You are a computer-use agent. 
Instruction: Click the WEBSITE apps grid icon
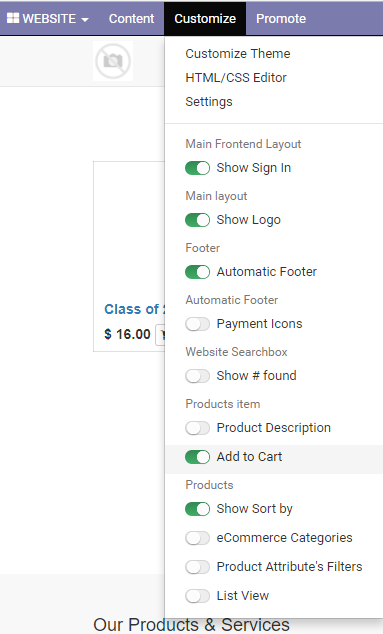[13, 18]
